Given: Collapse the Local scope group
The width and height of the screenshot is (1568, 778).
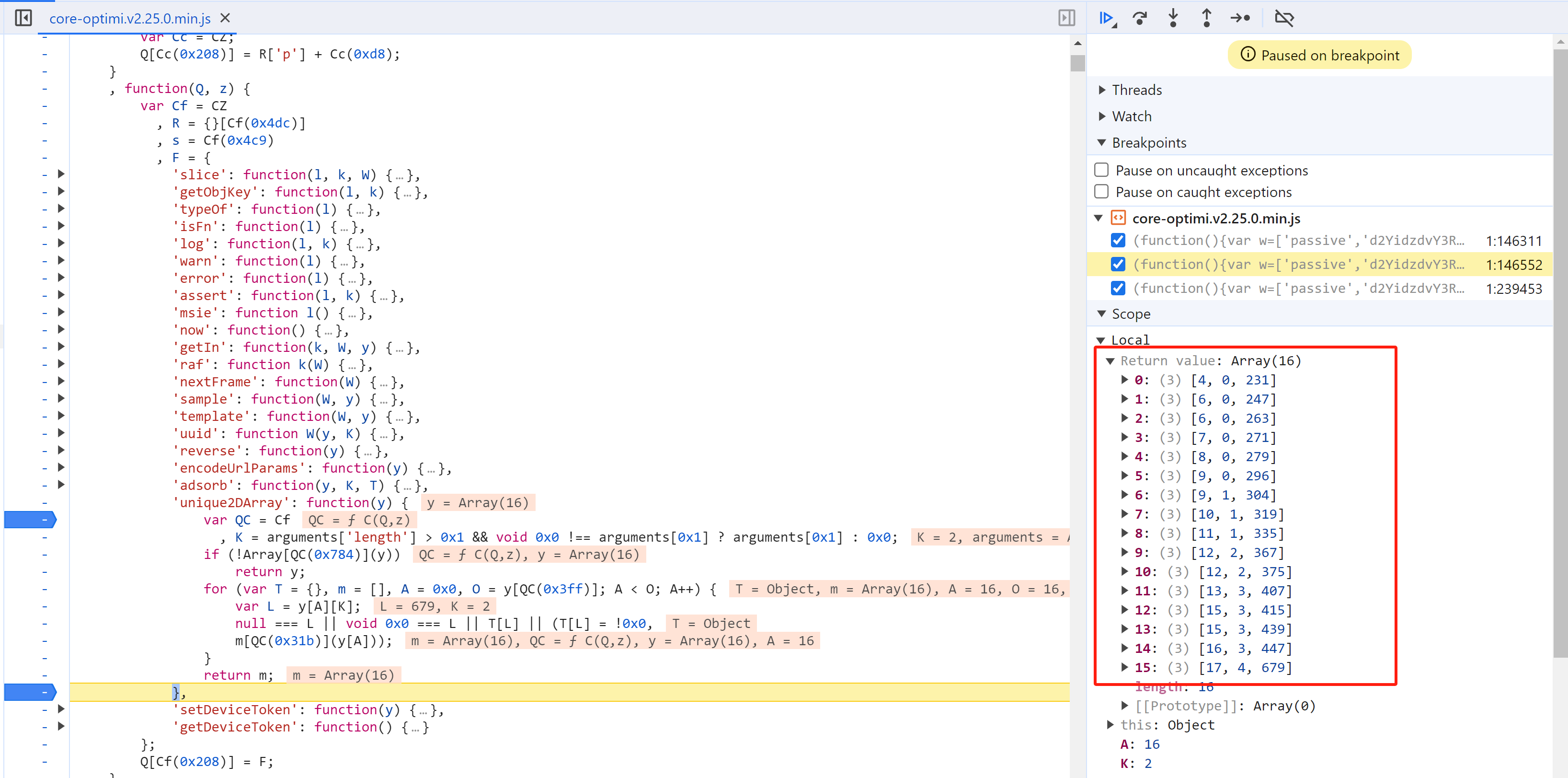Looking at the screenshot, I should click(1100, 340).
